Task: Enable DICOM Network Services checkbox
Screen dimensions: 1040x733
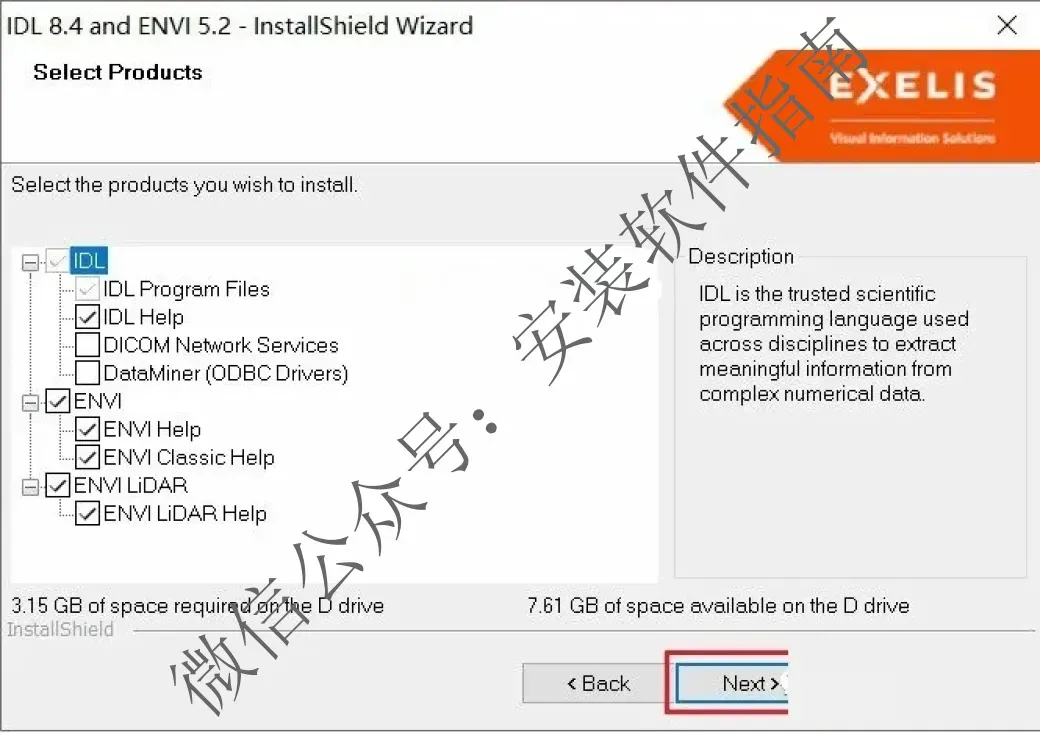Action: 88,345
